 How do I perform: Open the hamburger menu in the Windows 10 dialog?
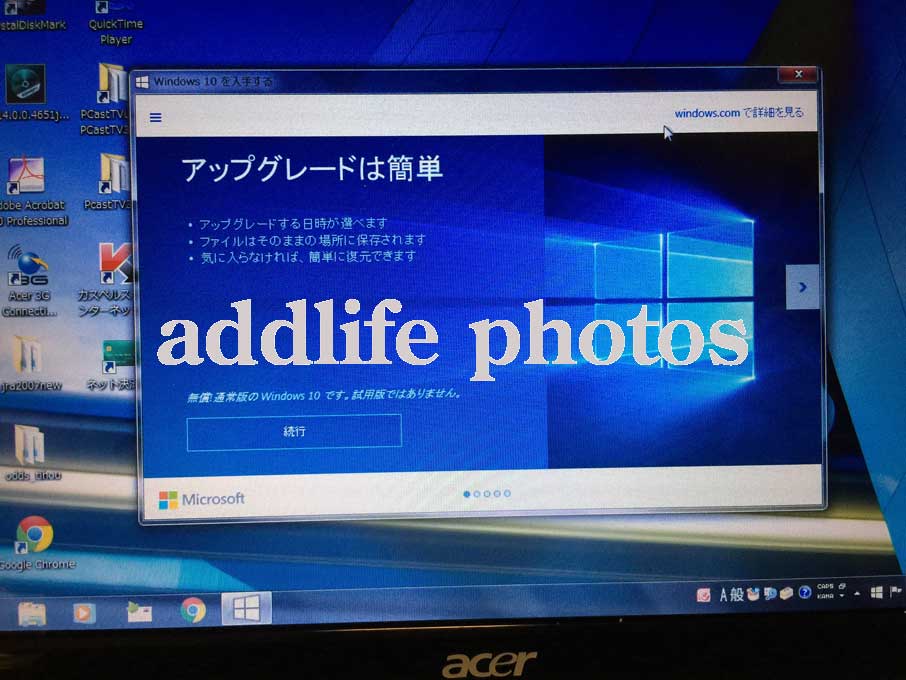155,117
